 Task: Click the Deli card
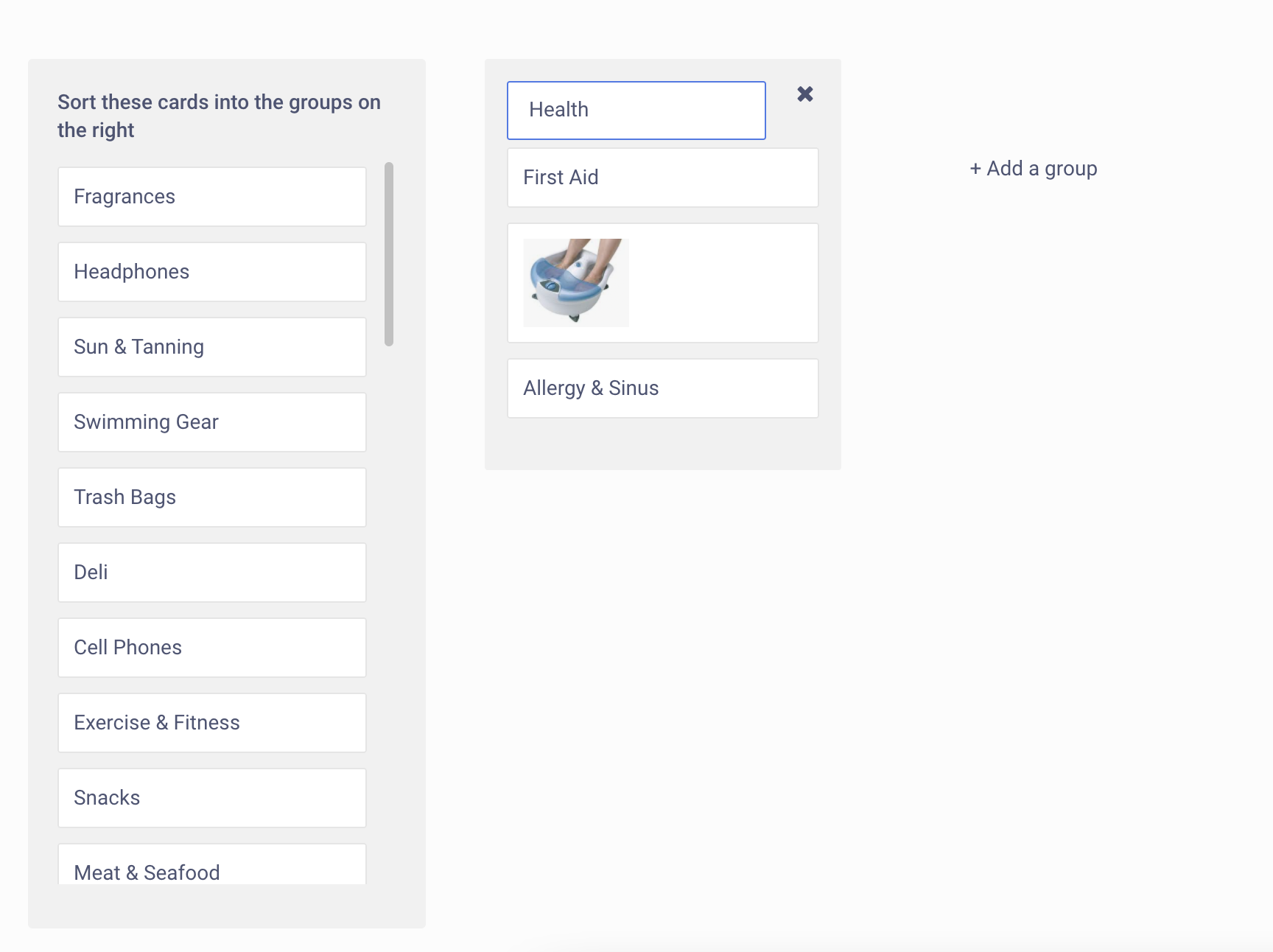pyautogui.click(x=212, y=573)
